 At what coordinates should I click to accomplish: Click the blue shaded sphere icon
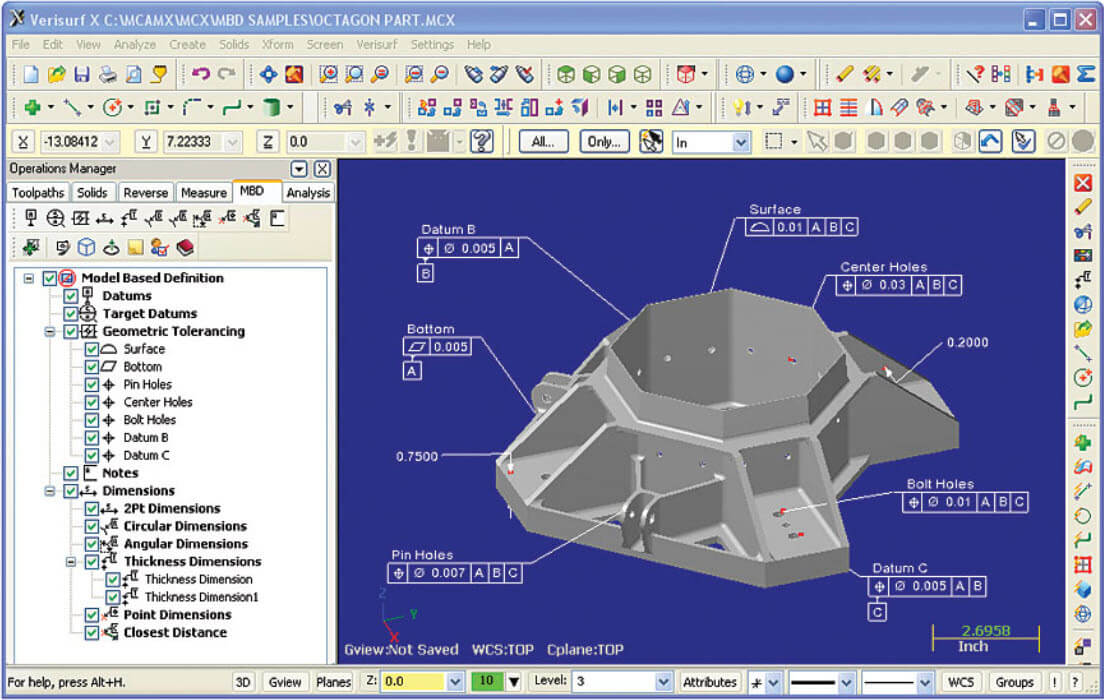(x=785, y=74)
